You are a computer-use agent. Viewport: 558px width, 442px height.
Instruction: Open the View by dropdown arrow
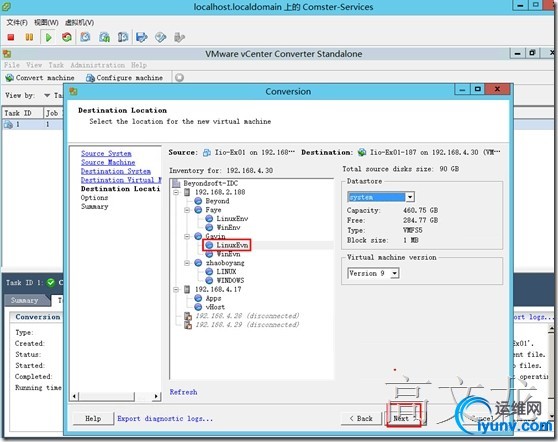click(x=47, y=95)
